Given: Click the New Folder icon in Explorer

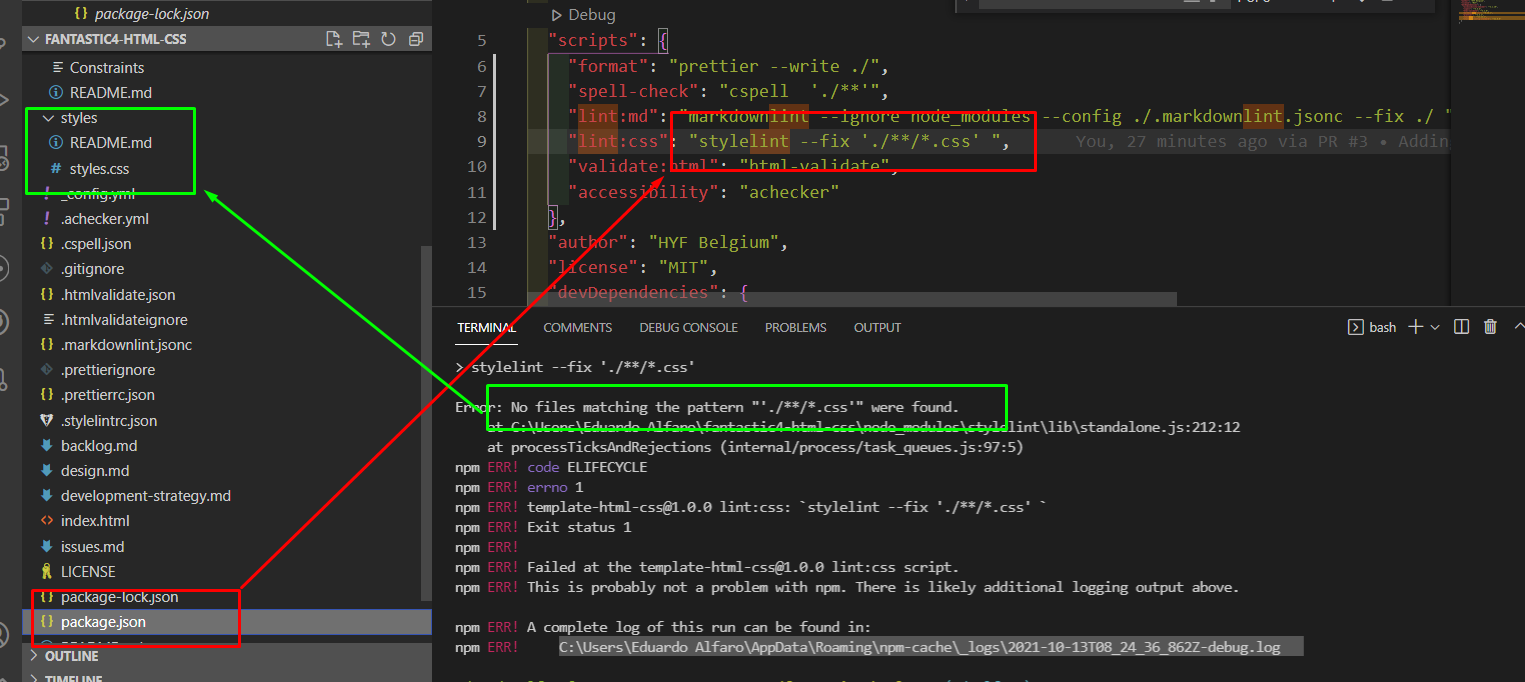Looking at the screenshot, I should click(360, 38).
